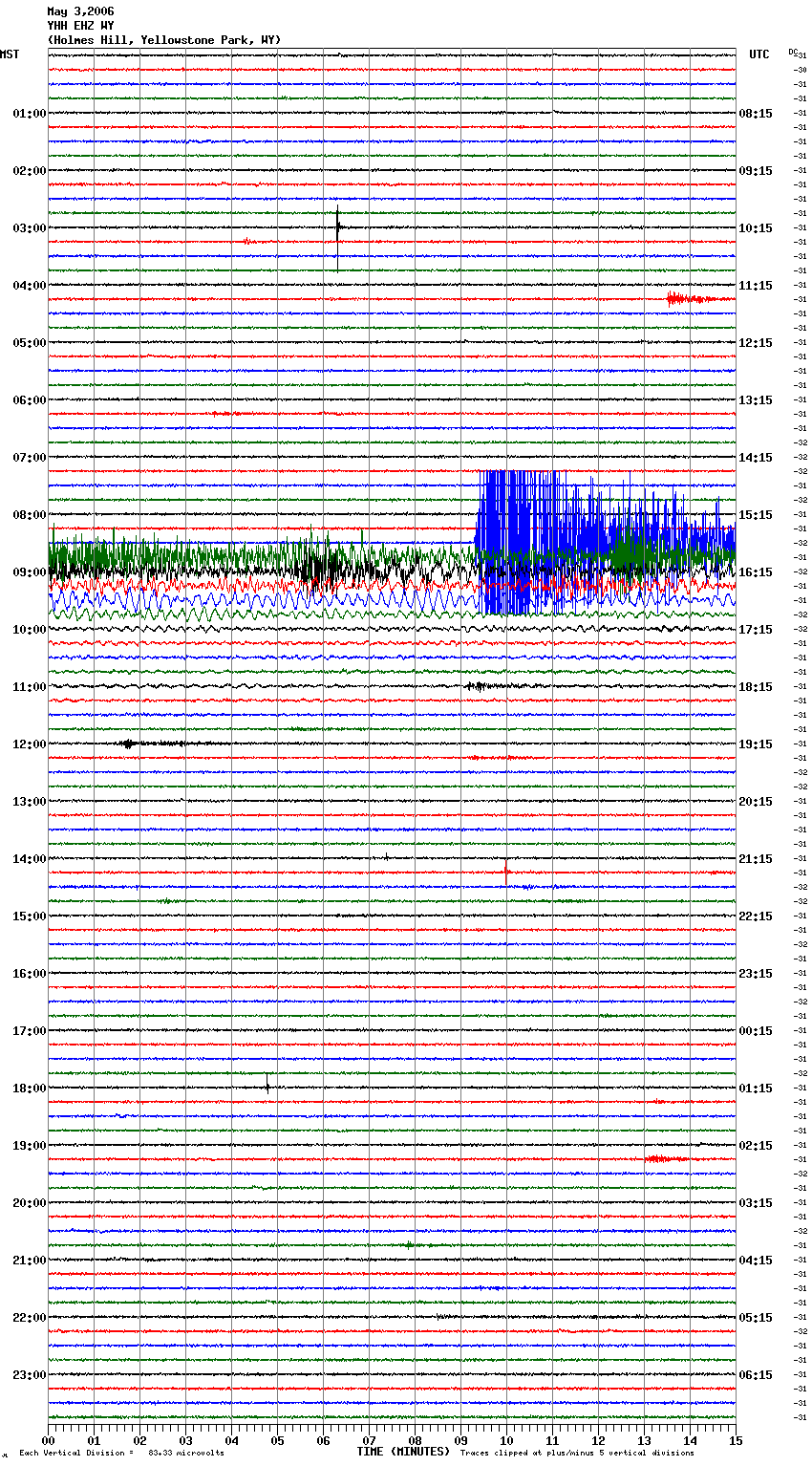Click the 17:00 MST time label
The image size is (812, 1466).
pyautogui.click(x=30, y=1031)
